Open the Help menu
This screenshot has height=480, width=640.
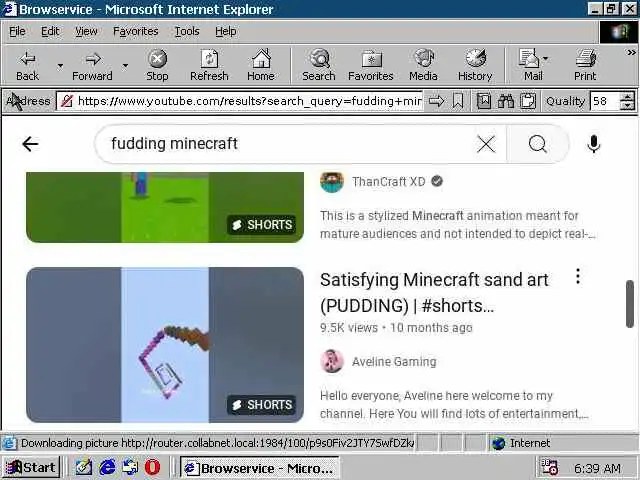[226, 31]
